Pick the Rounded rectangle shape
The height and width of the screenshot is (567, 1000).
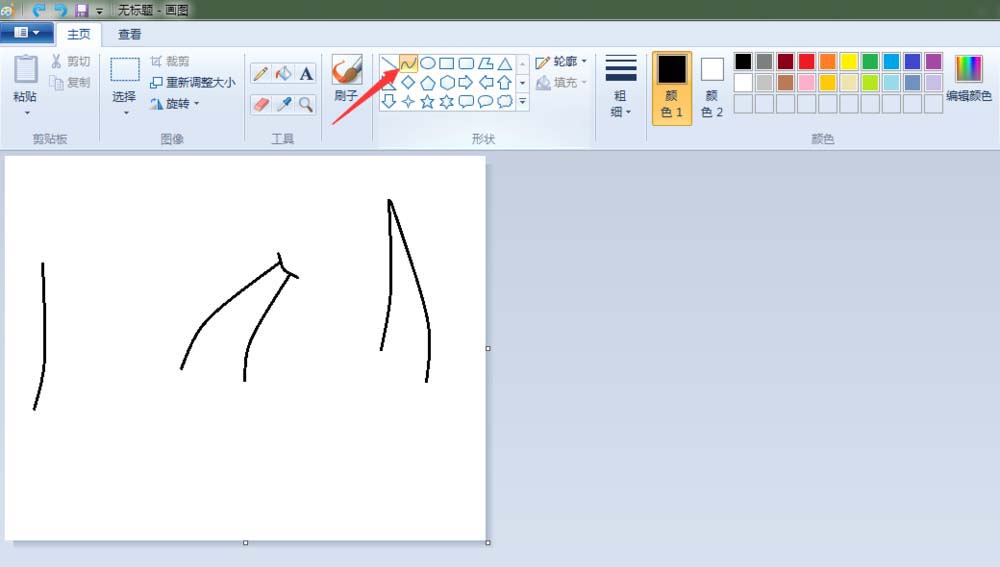coord(466,63)
